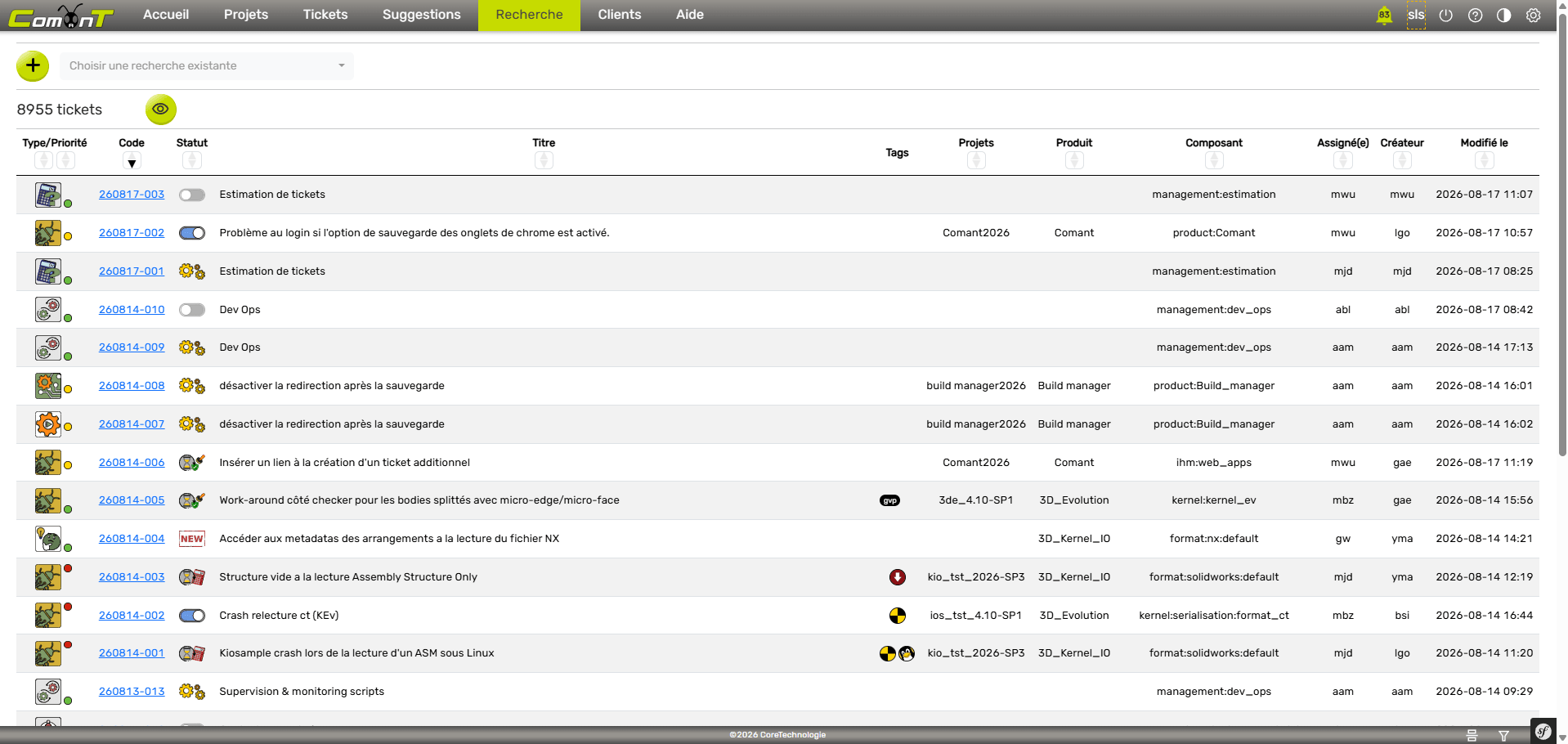
Task: Click gears status icon of ticket 260814-009
Action: click(x=192, y=347)
